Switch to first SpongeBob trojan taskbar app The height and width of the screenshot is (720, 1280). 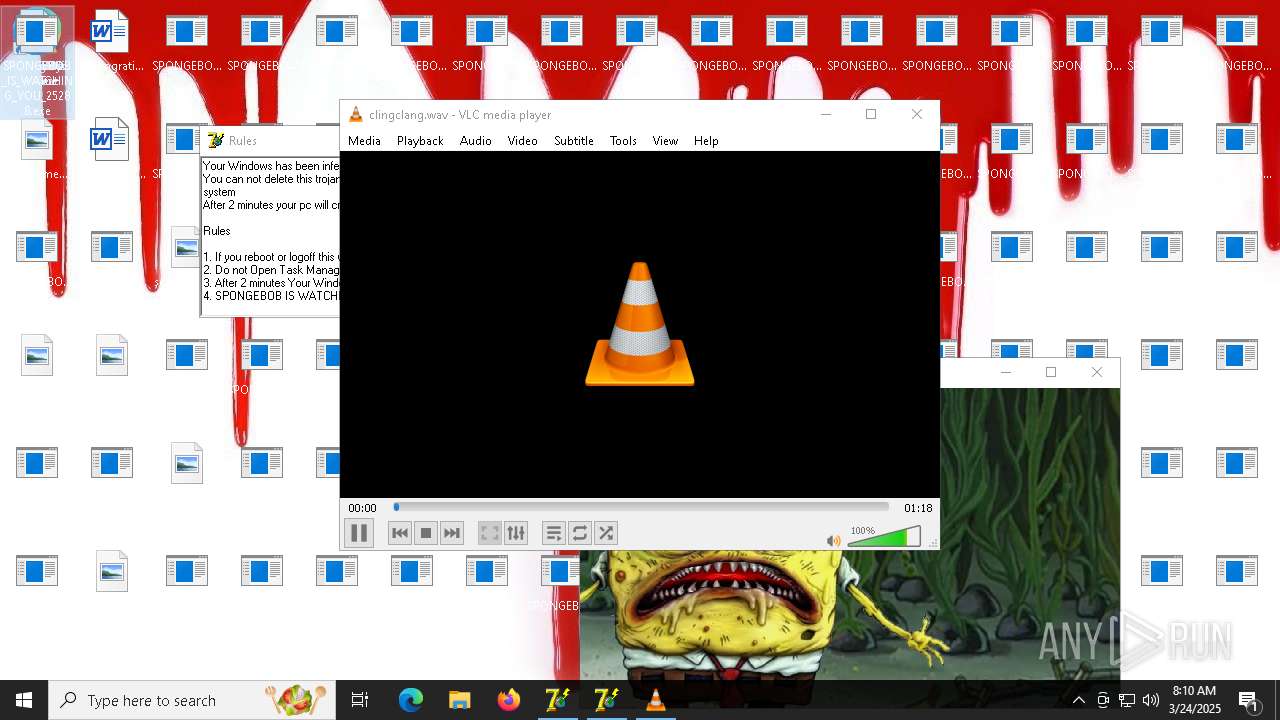[x=557, y=700]
